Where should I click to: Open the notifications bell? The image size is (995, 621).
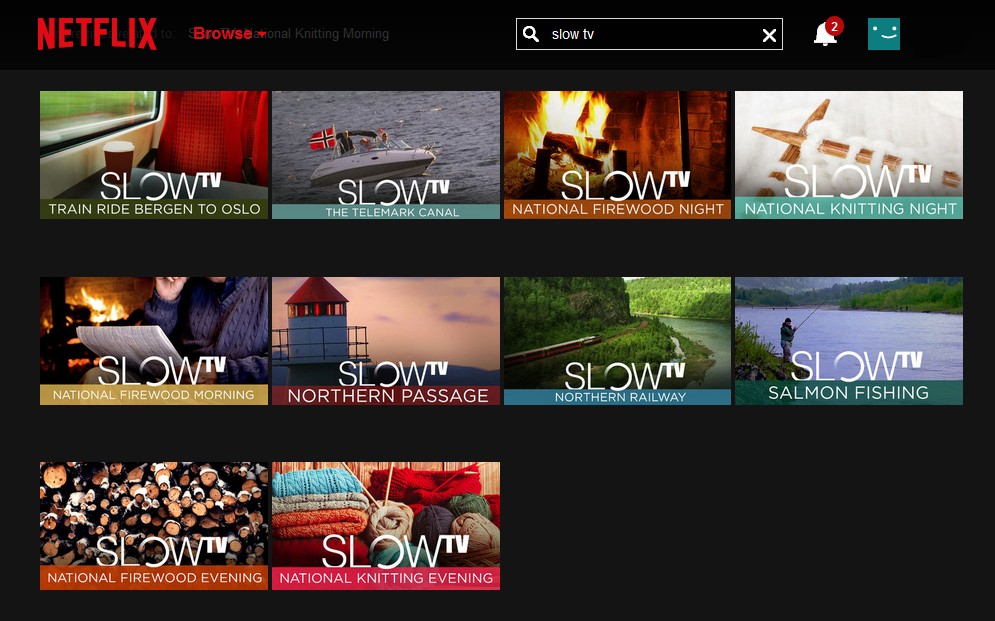[824, 36]
